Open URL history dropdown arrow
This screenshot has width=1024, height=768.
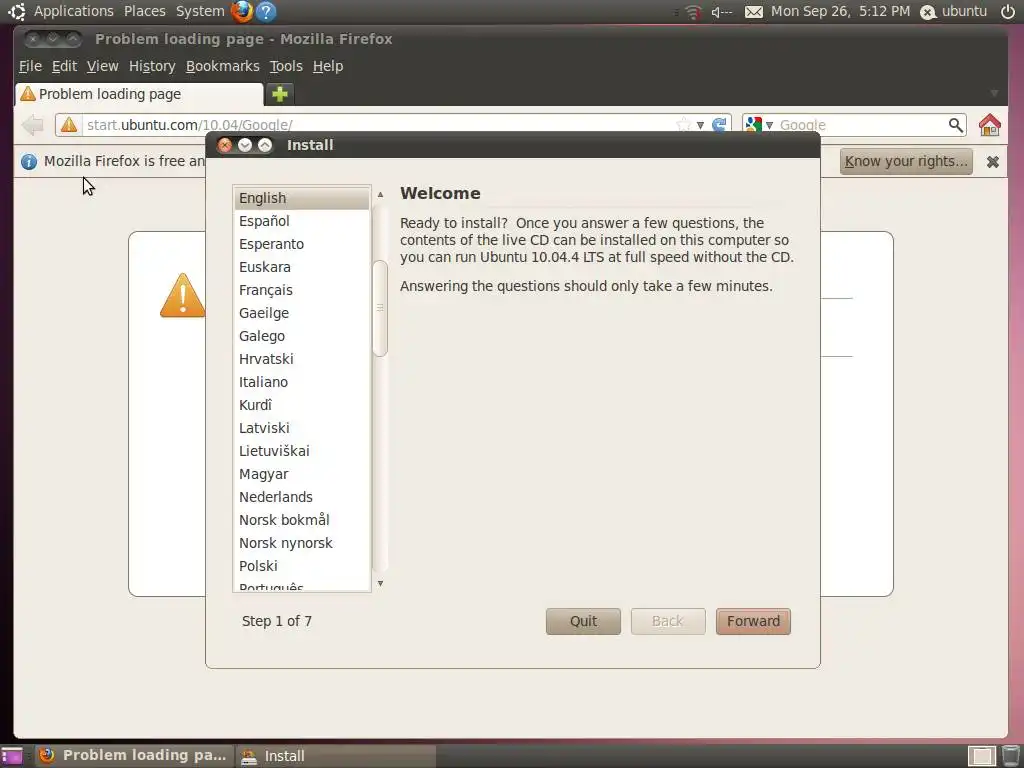point(700,125)
